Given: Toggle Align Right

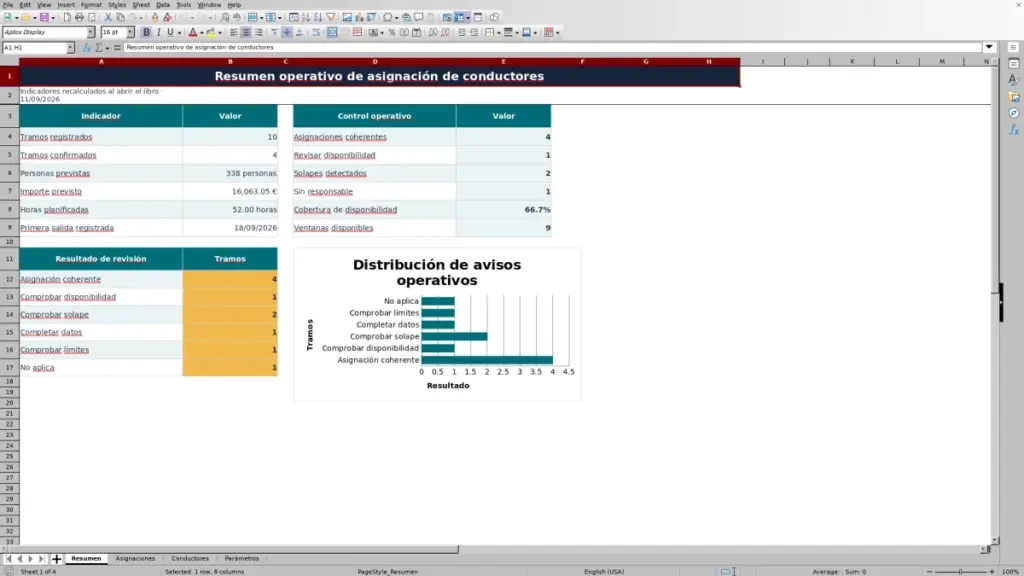Looking at the screenshot, I should 259,33.
